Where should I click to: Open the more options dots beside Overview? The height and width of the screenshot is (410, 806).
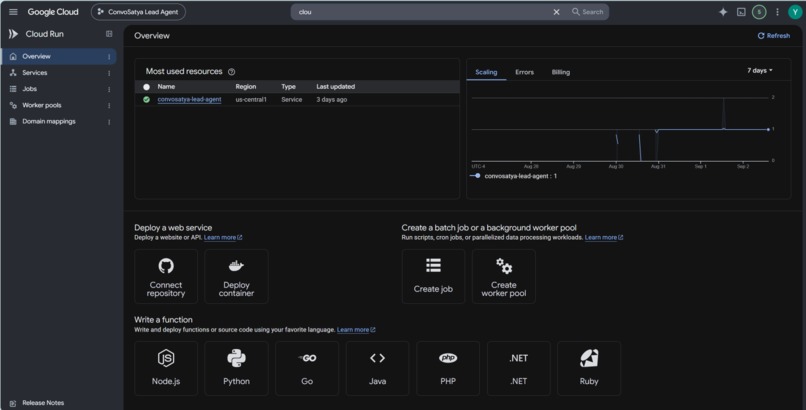(109, 57)
